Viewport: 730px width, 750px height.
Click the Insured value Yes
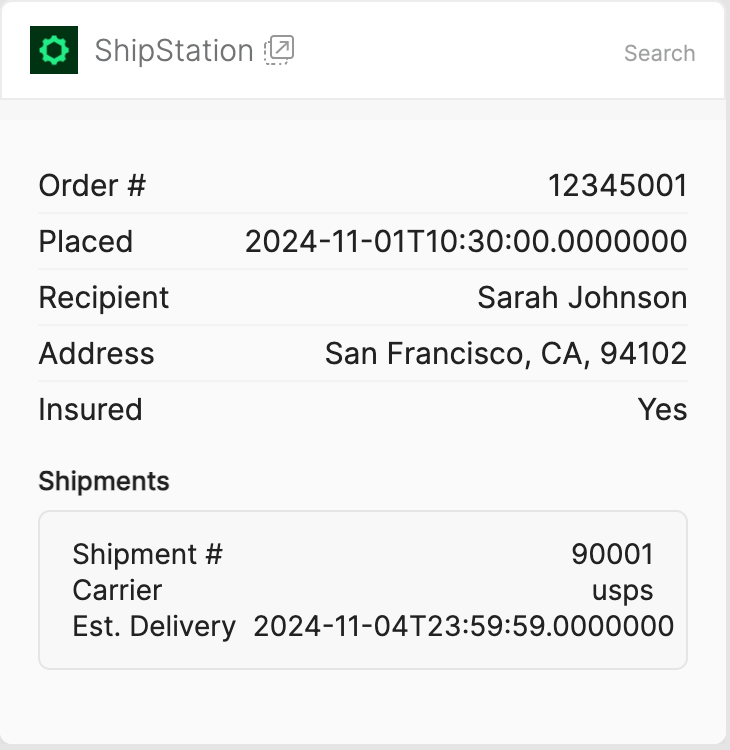(x=662, y=409)
